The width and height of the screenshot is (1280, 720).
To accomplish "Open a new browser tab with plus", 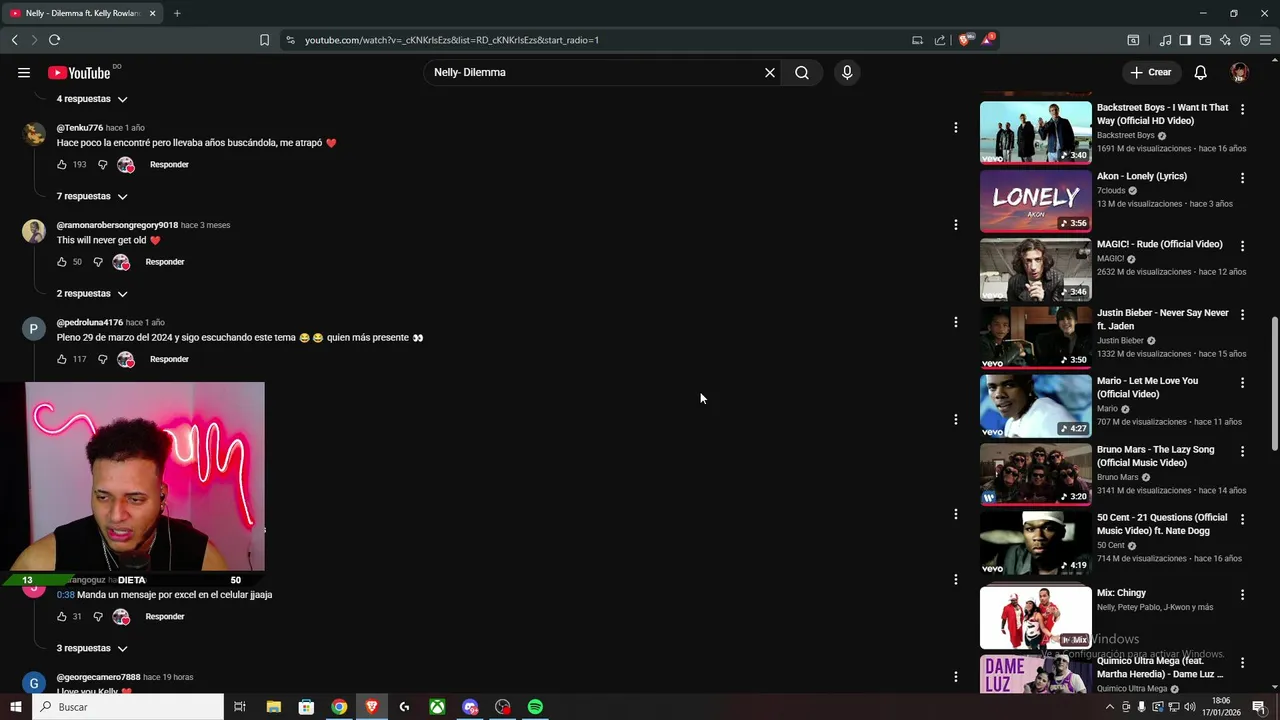I will (x=177, y=13).
